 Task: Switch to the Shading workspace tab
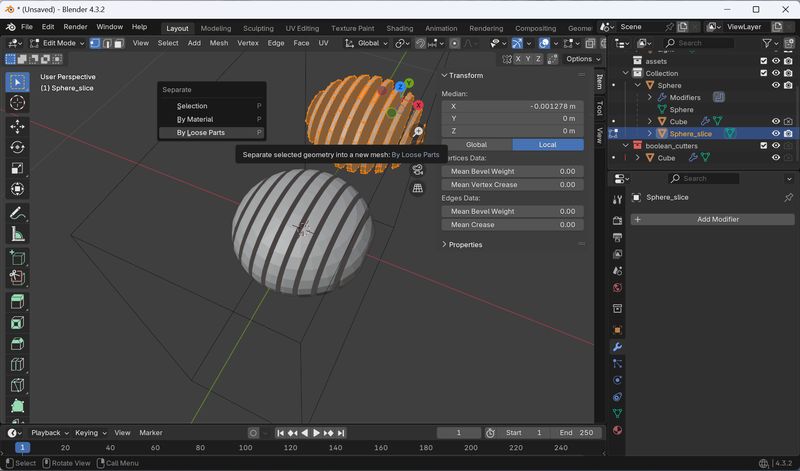pos(399,29)
